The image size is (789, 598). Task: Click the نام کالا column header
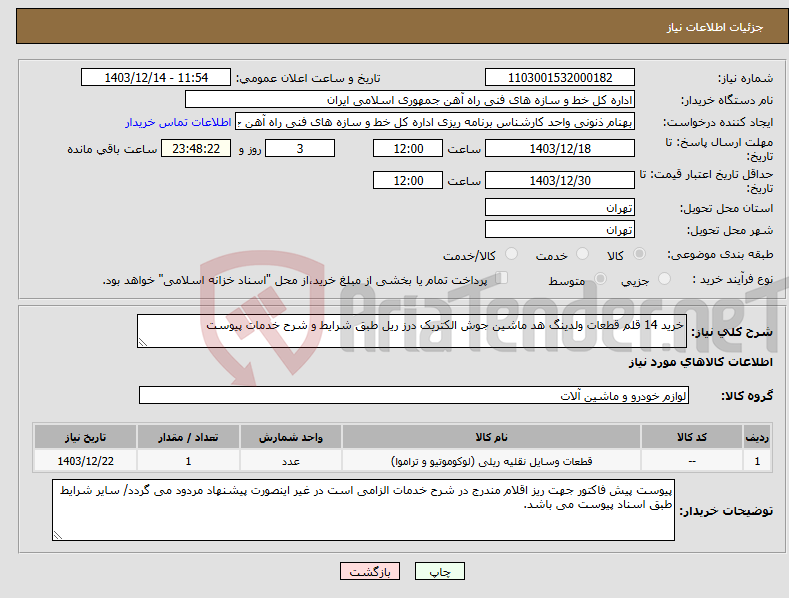[x=491, y=437]
